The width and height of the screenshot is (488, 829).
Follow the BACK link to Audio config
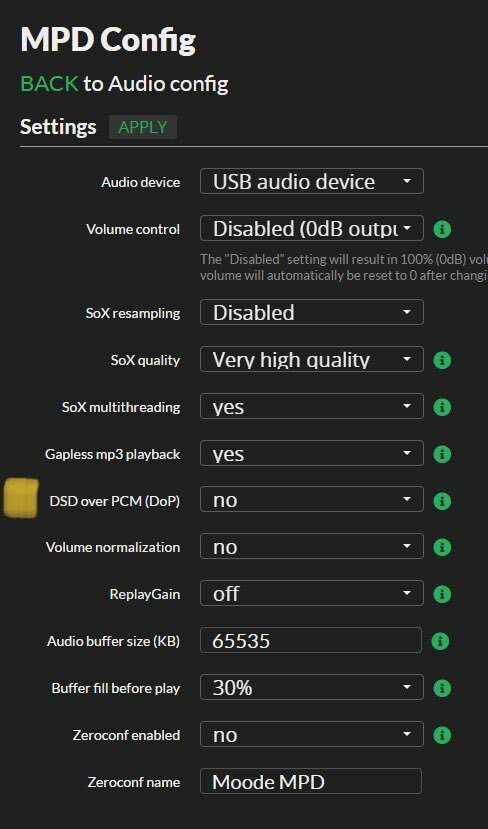tap(49, 84)
